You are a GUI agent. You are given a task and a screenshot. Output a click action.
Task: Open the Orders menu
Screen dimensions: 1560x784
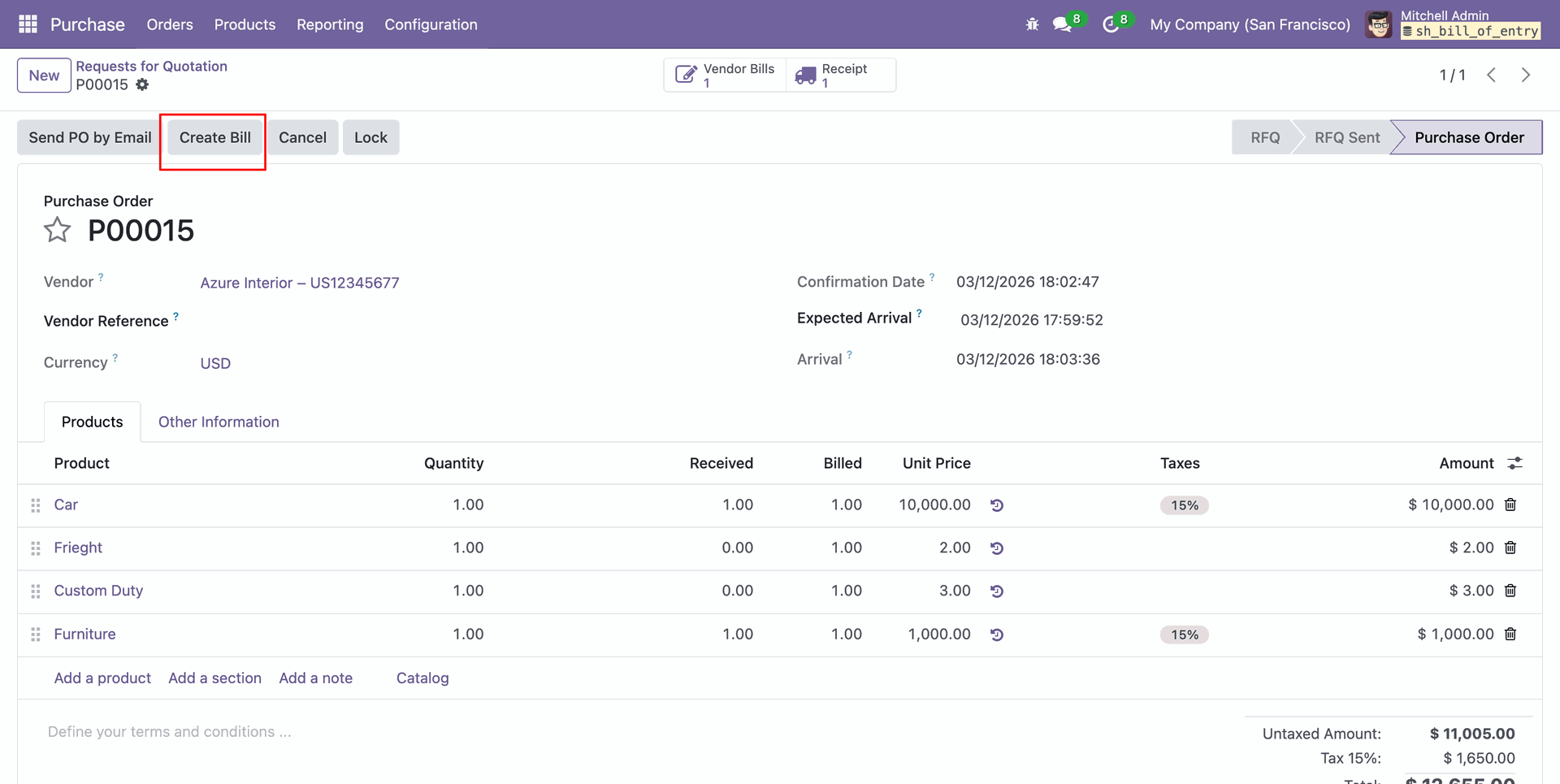(x=170, y=24)
